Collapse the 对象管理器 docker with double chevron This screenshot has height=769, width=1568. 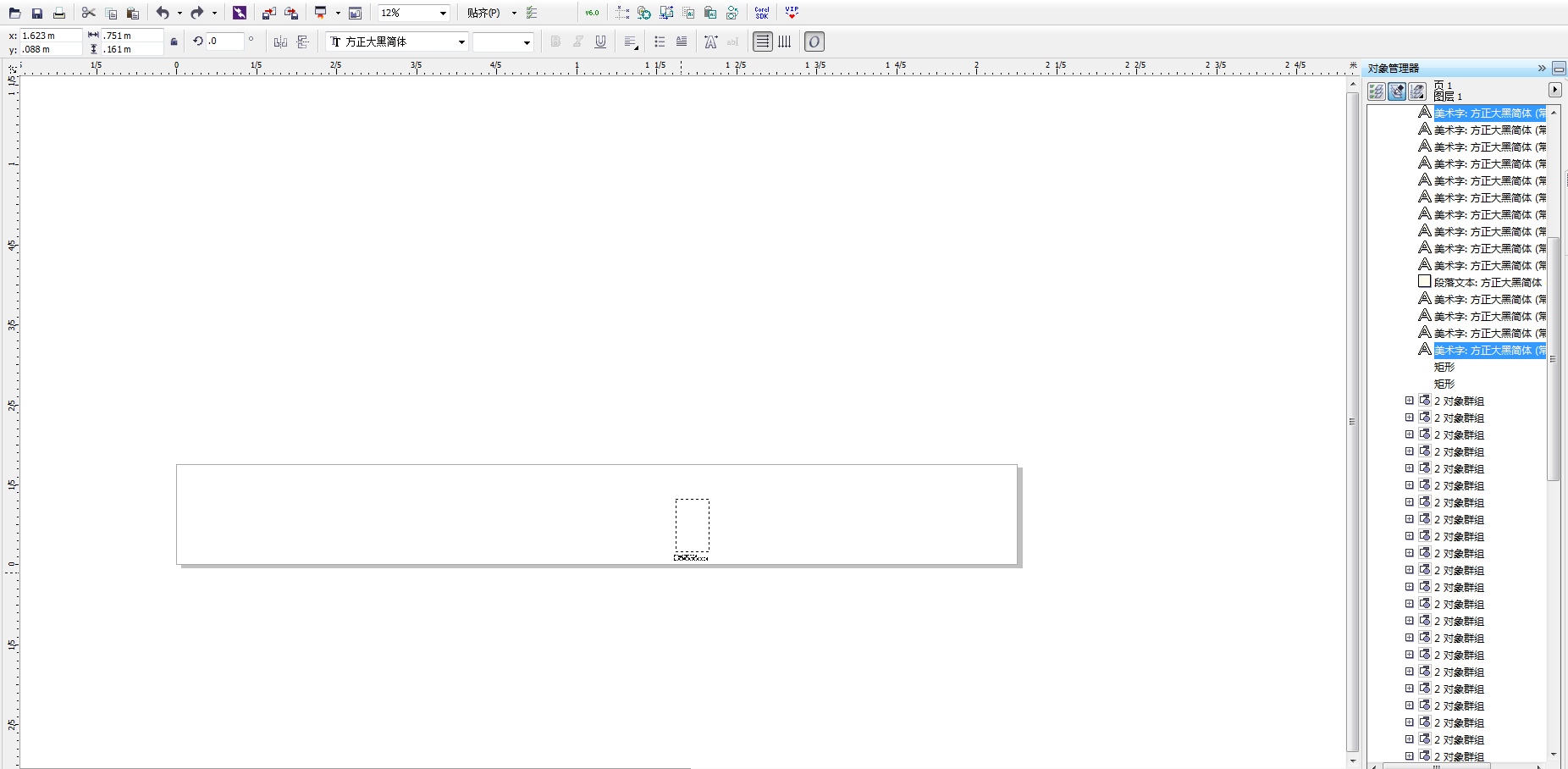tap(1542, 69)
